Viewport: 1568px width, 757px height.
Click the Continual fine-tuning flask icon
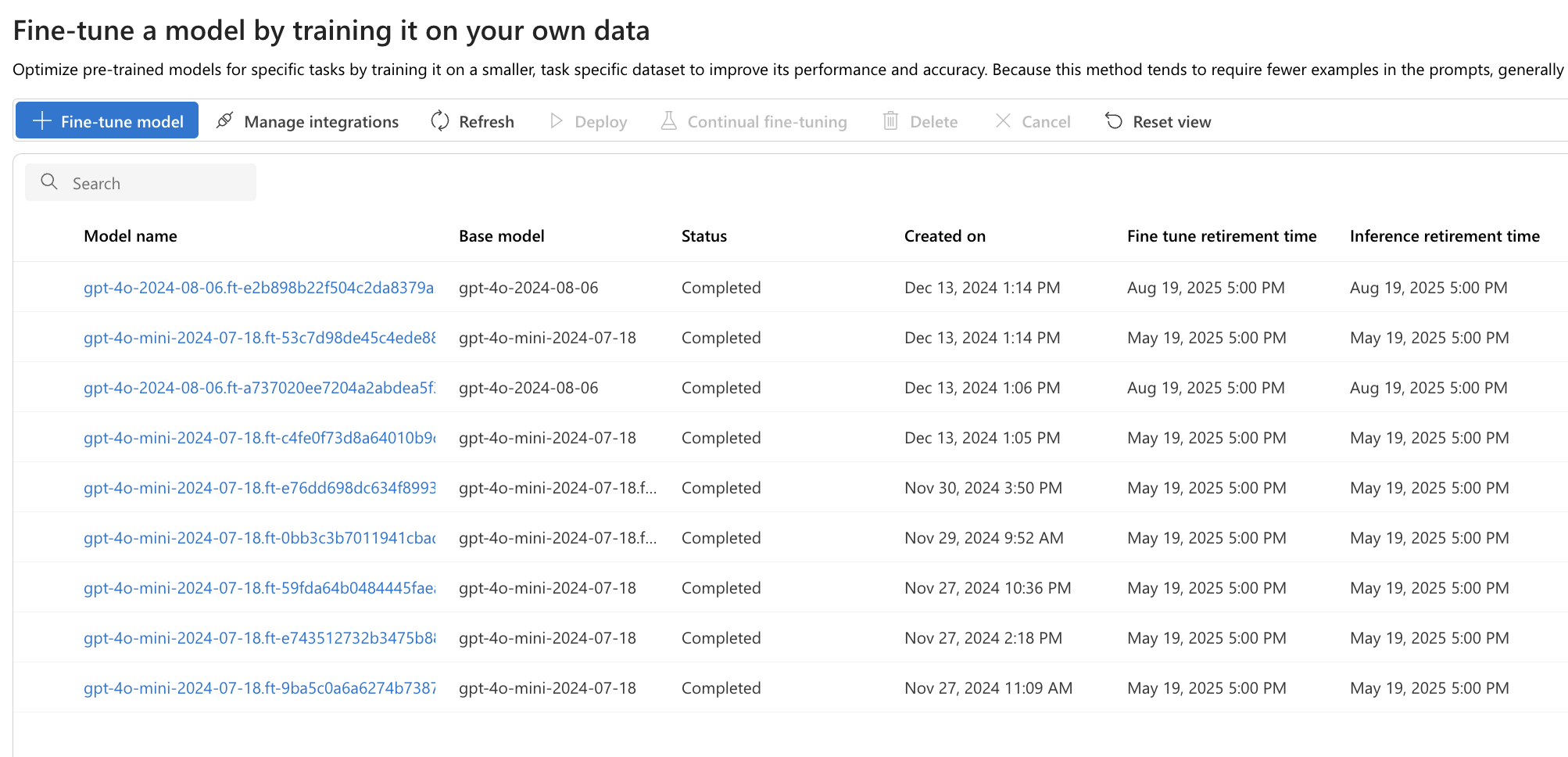tap(669, 120)
